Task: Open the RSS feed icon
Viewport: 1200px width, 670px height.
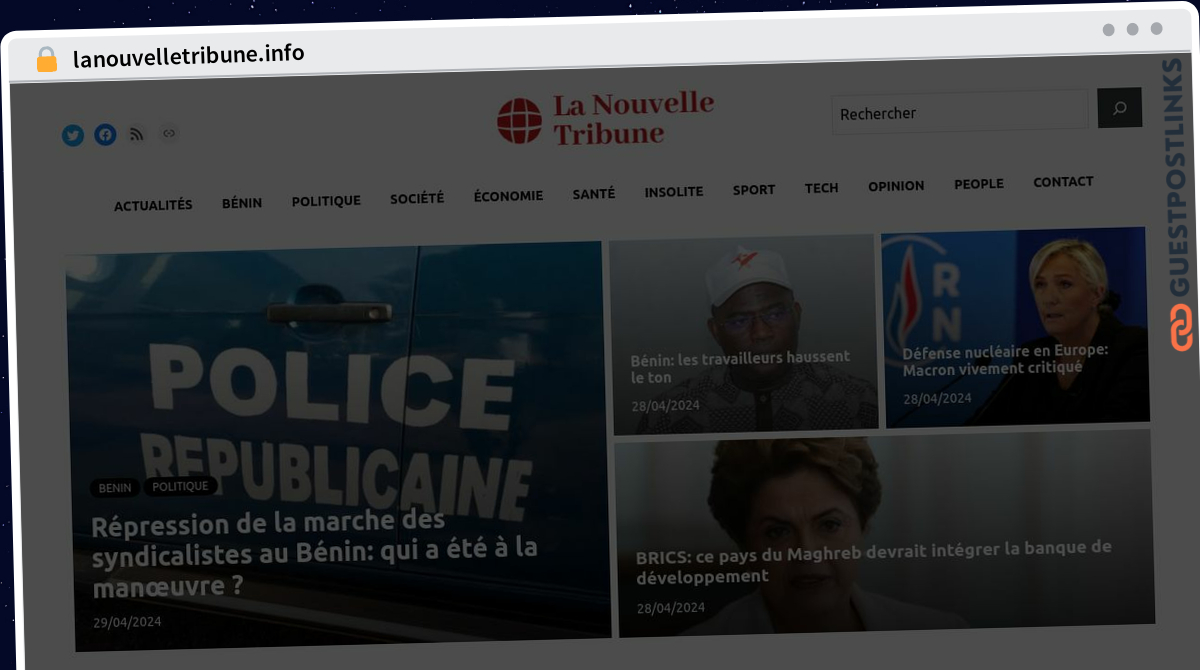Action: pyautogui.click(x=137, y=134)
